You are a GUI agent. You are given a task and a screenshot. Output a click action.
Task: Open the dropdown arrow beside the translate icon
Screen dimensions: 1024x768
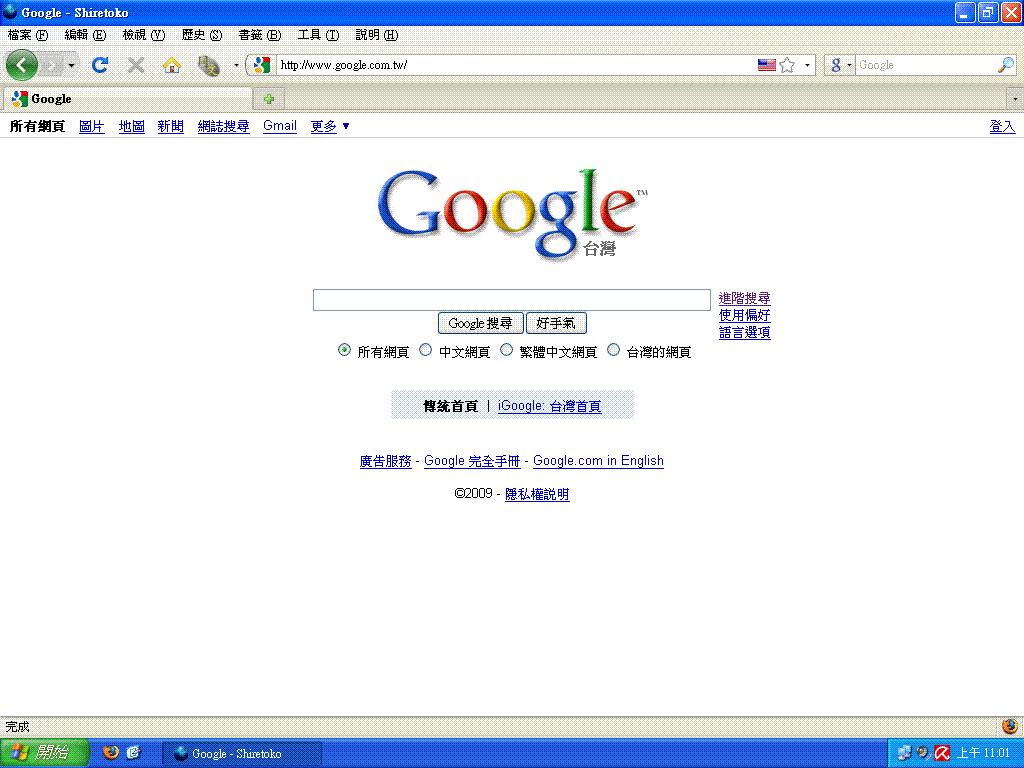236,65
